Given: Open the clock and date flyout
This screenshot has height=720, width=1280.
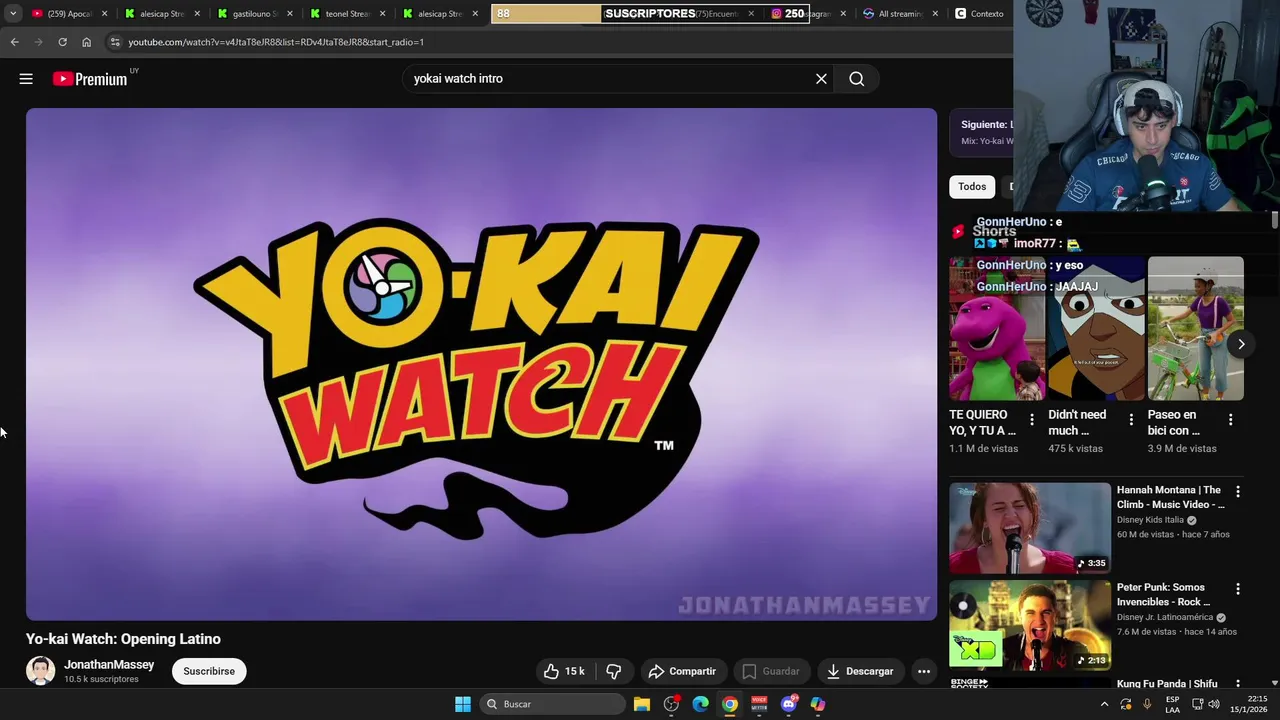Looking at the screenshot, I should pyautogui.click(x=1249, y=704).
